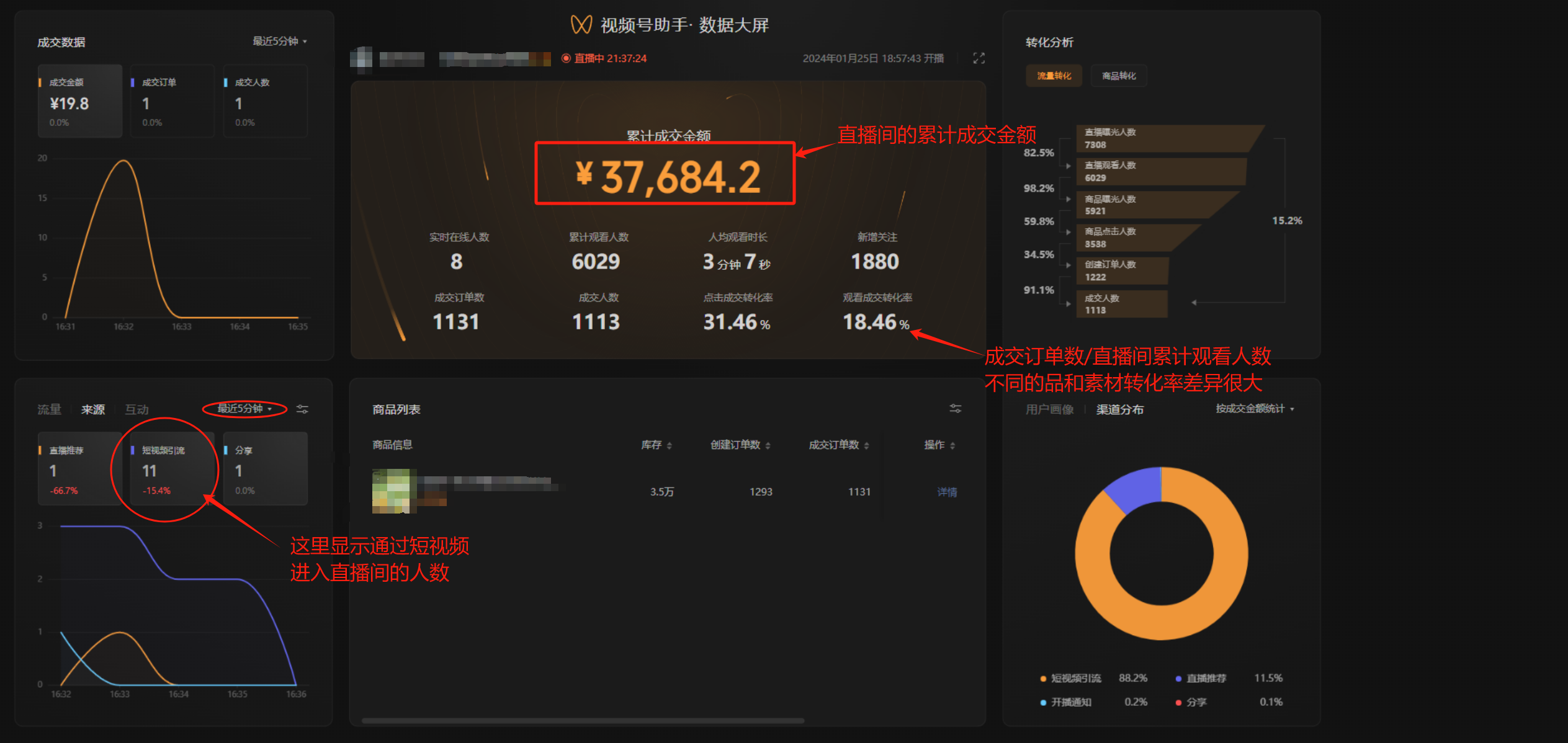Click the broadcast start time text
Screen dimensions: 1568x743
[x=873, y=58]
